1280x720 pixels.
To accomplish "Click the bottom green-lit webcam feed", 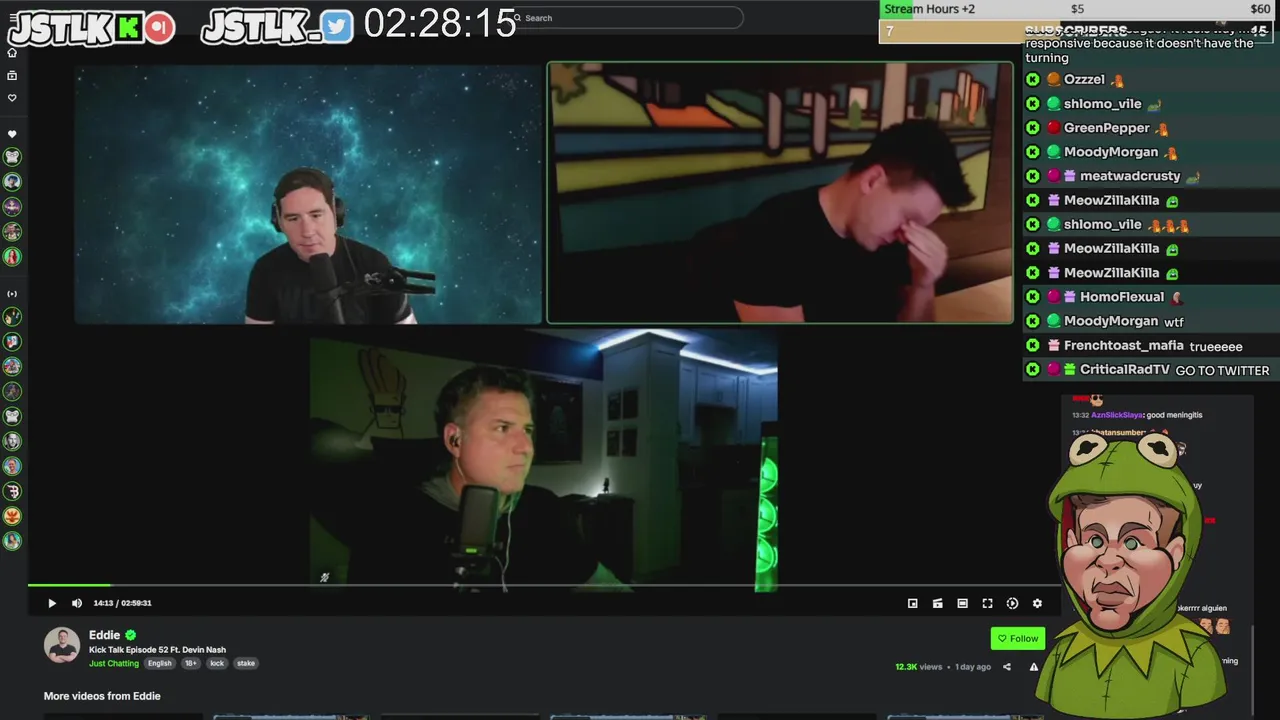I will [544, 462].
